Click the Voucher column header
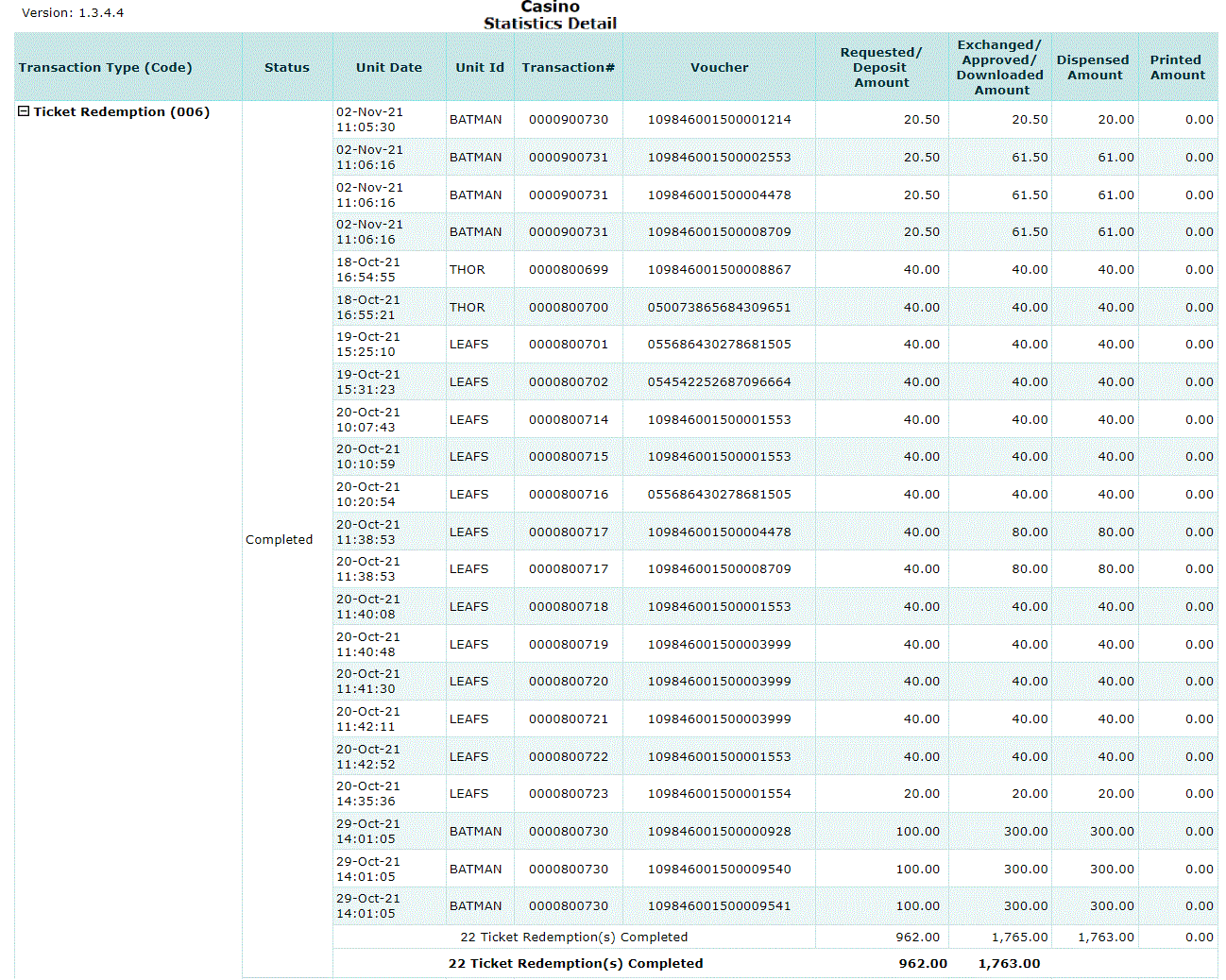 720,68
